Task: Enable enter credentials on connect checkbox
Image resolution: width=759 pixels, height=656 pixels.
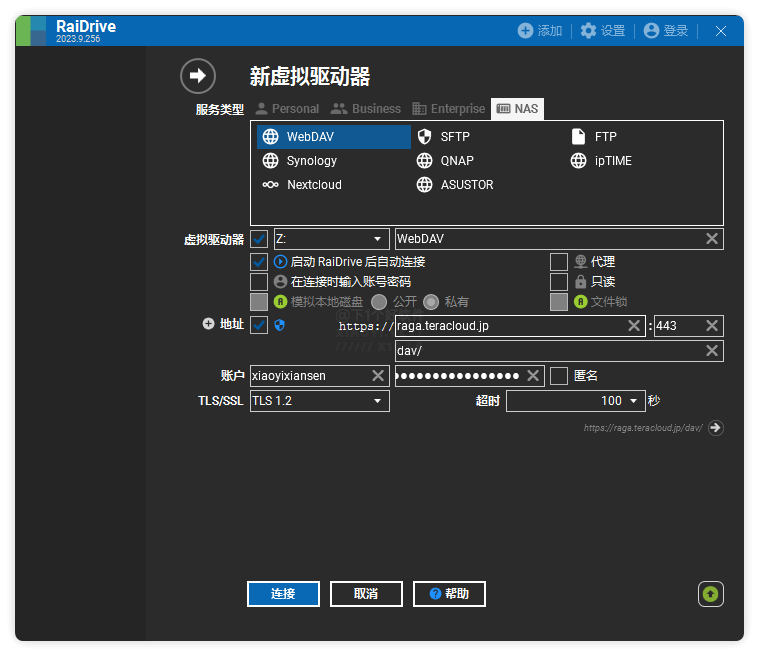Action: [259, 282]
